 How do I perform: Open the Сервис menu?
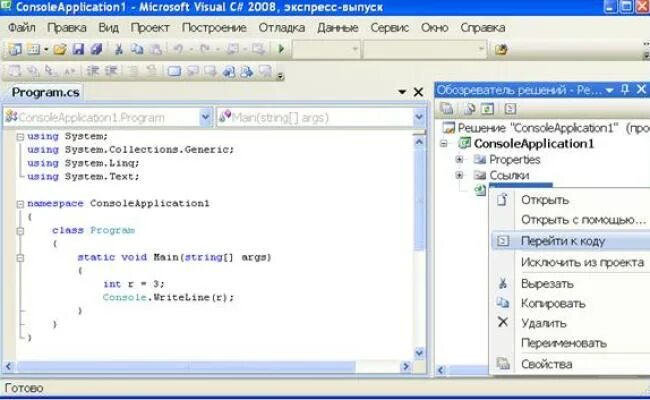390,28
